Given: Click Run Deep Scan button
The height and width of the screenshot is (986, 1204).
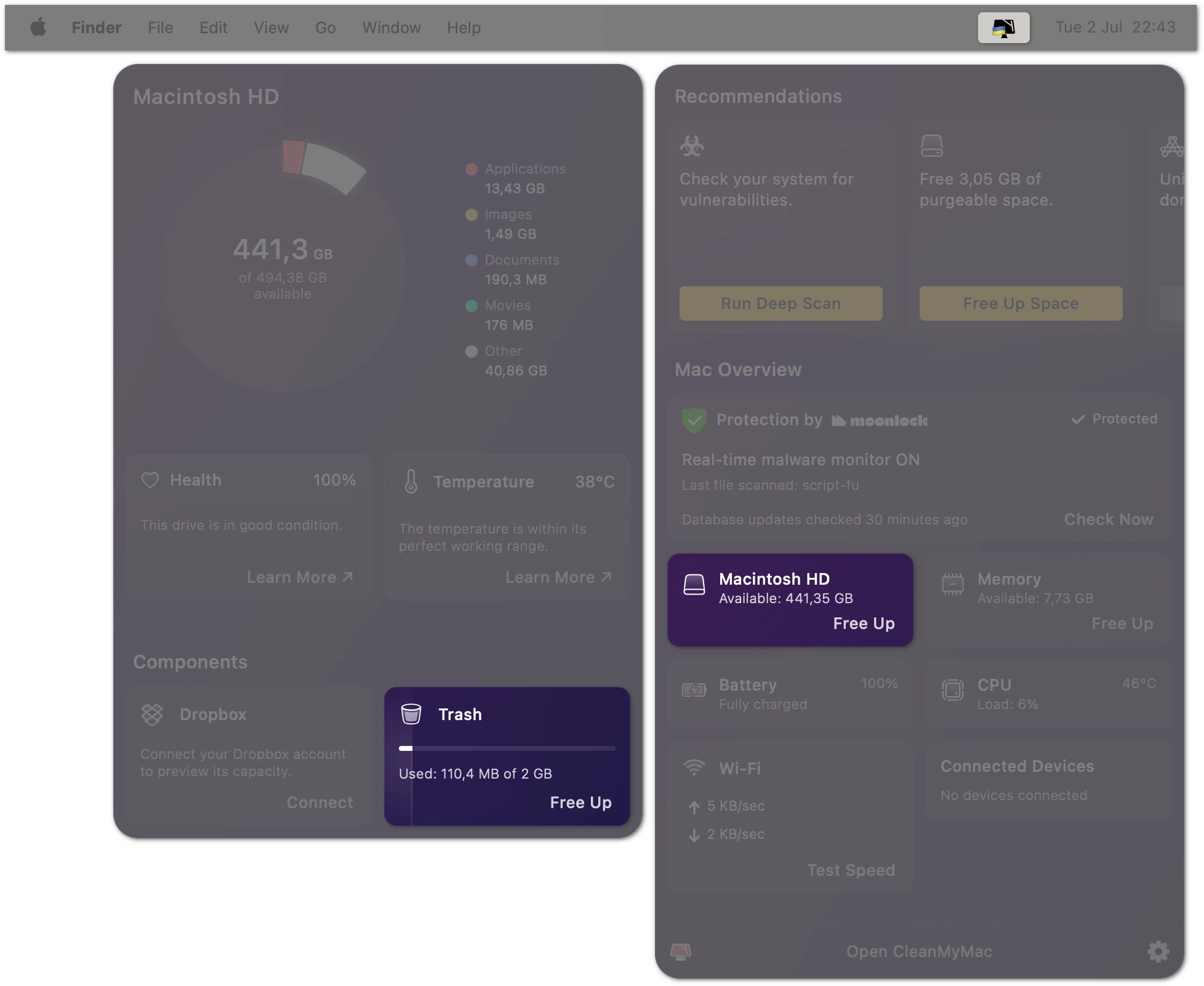Looking at the screenshot, I should [780, 302].
